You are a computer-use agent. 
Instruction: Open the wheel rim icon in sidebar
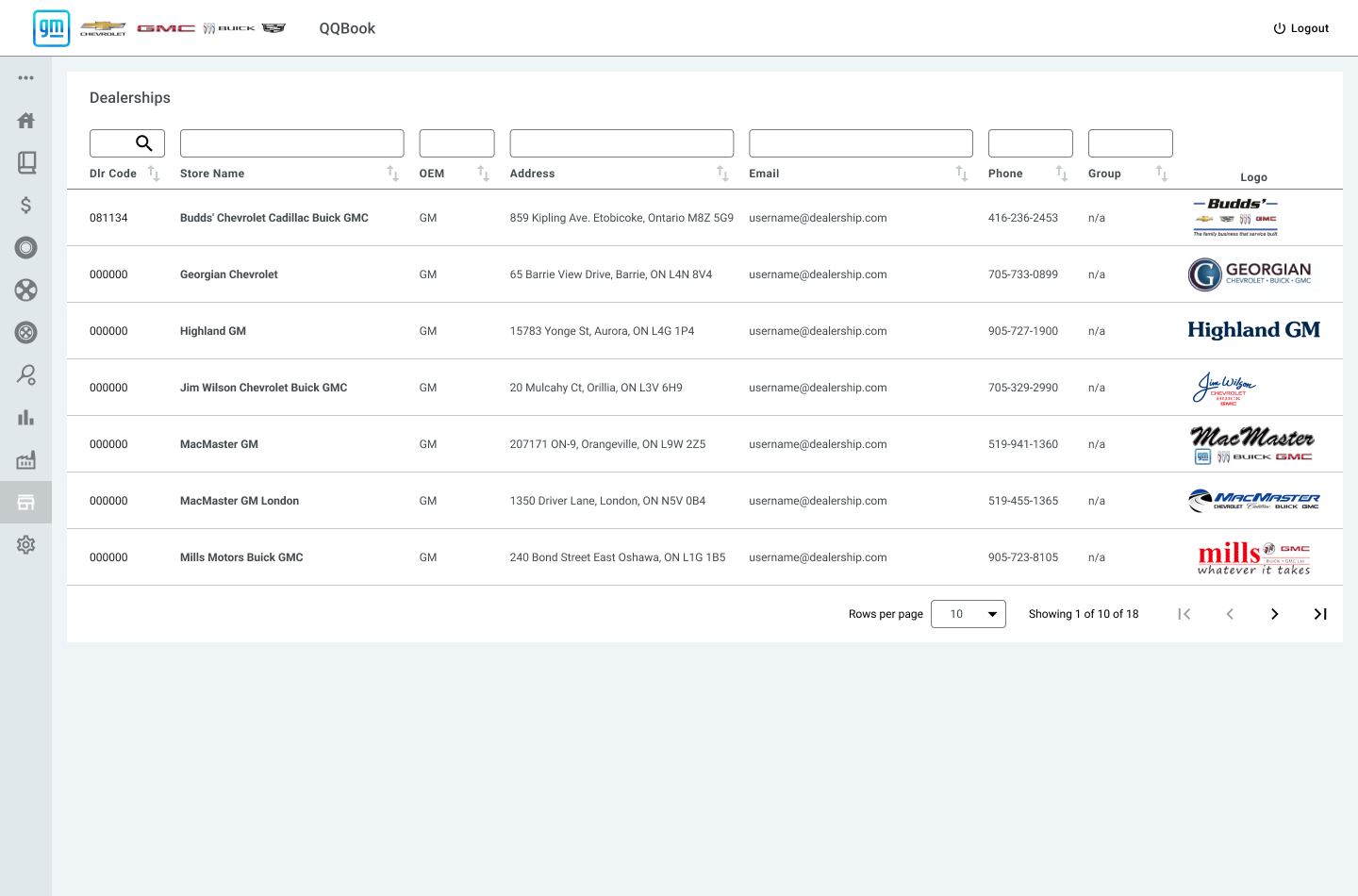pyautogui.click(x=25, y=332)
